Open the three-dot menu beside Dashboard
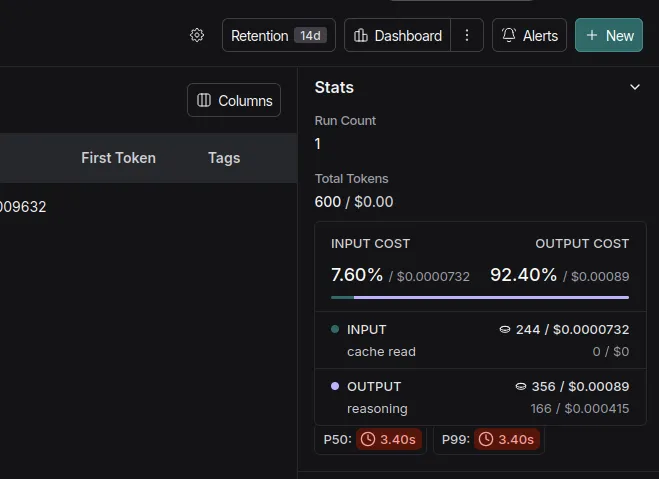The image size is (659, 479). tap(466, 35)
